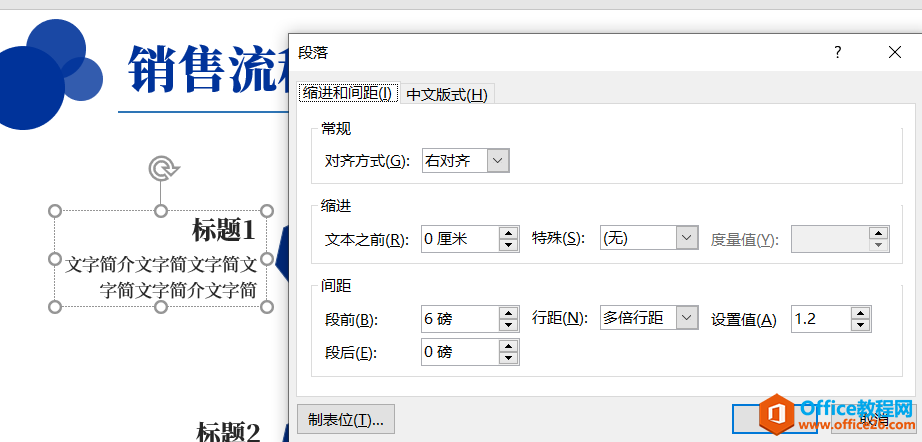Click the 段前 spacing input field

click(460, 319)
